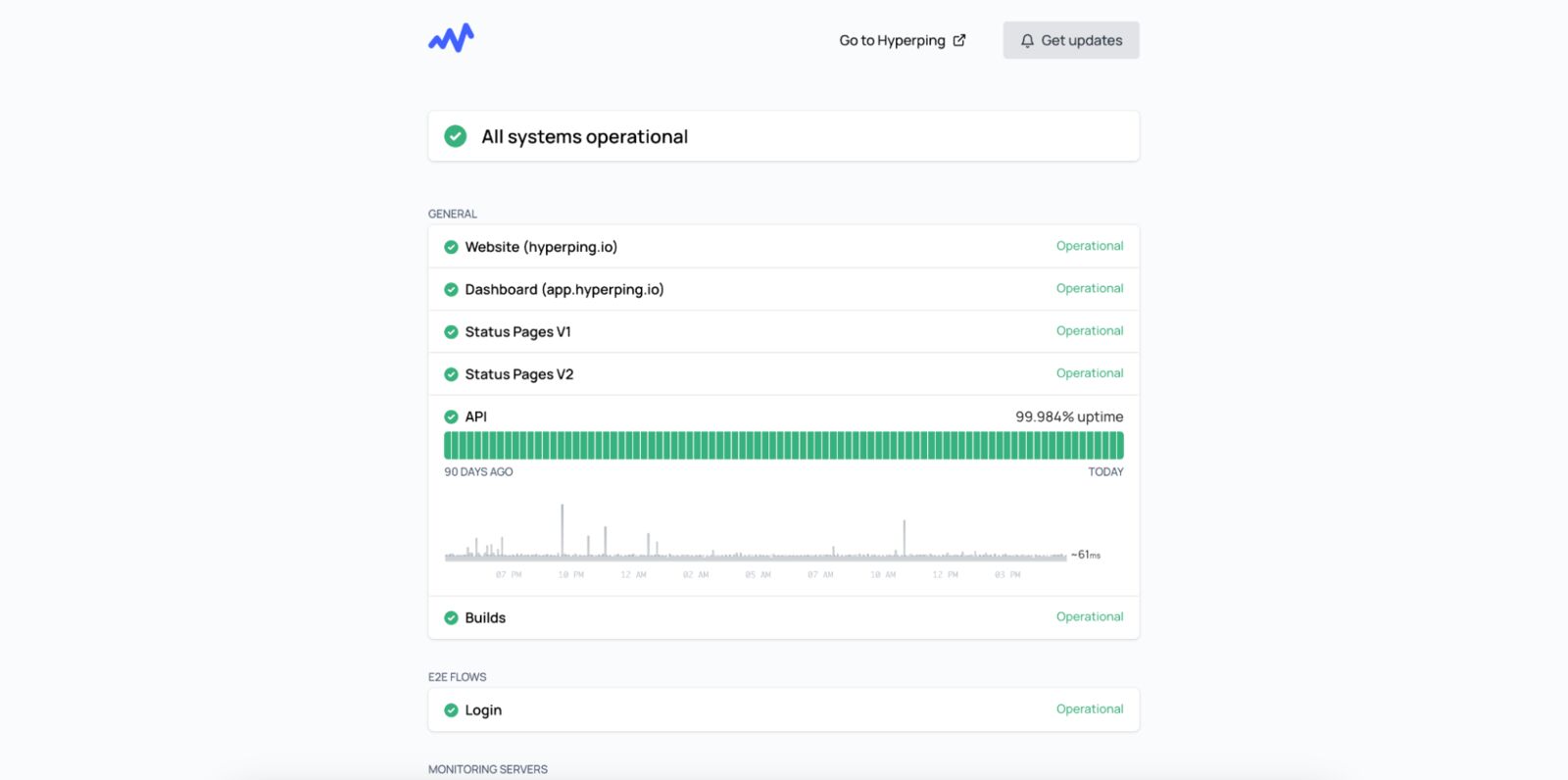
Task: Click the ~61ms response time value
Action: pos(1085,555)
